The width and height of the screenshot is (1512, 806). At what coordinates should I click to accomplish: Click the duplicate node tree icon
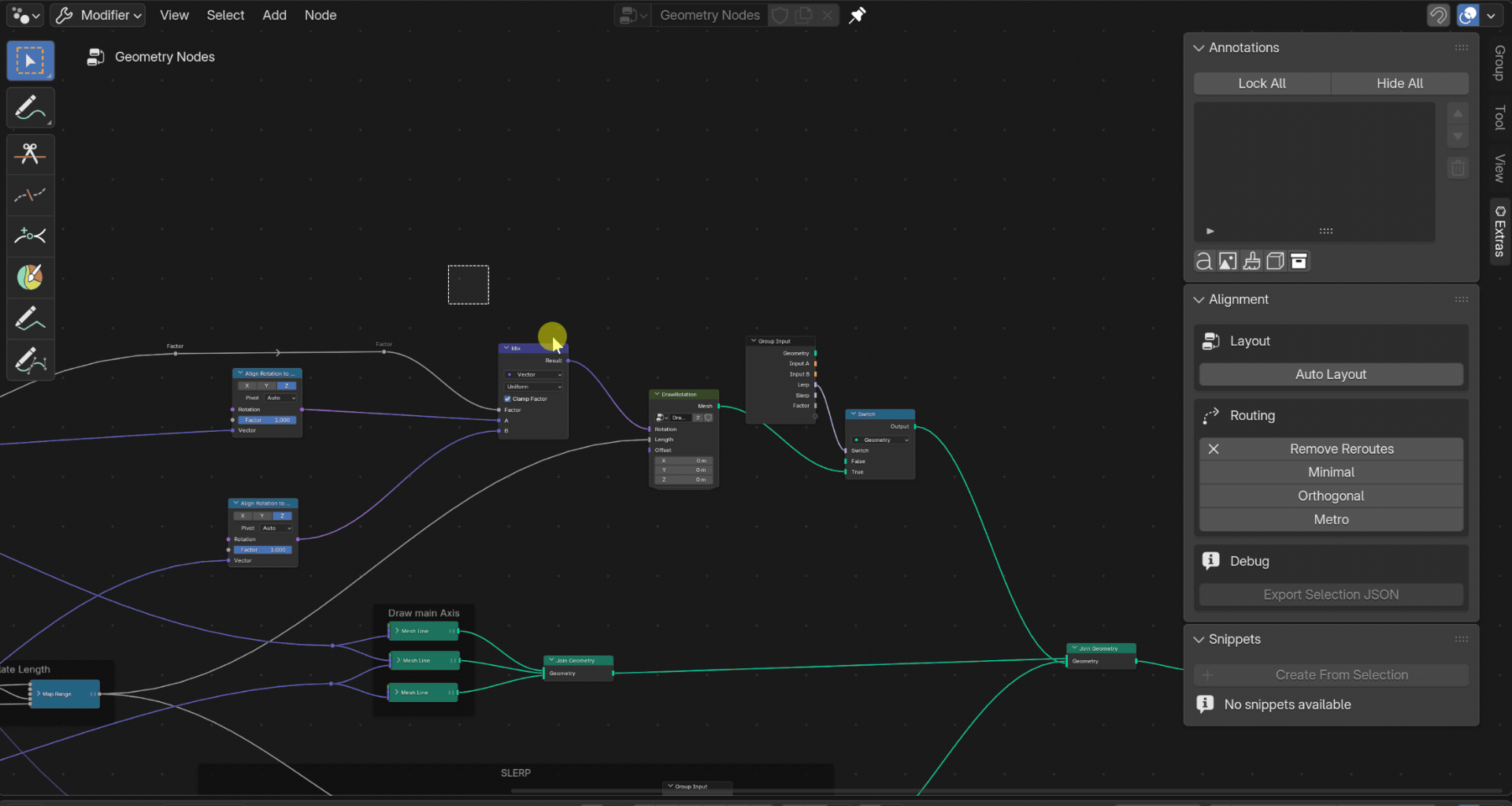(803, 15)
